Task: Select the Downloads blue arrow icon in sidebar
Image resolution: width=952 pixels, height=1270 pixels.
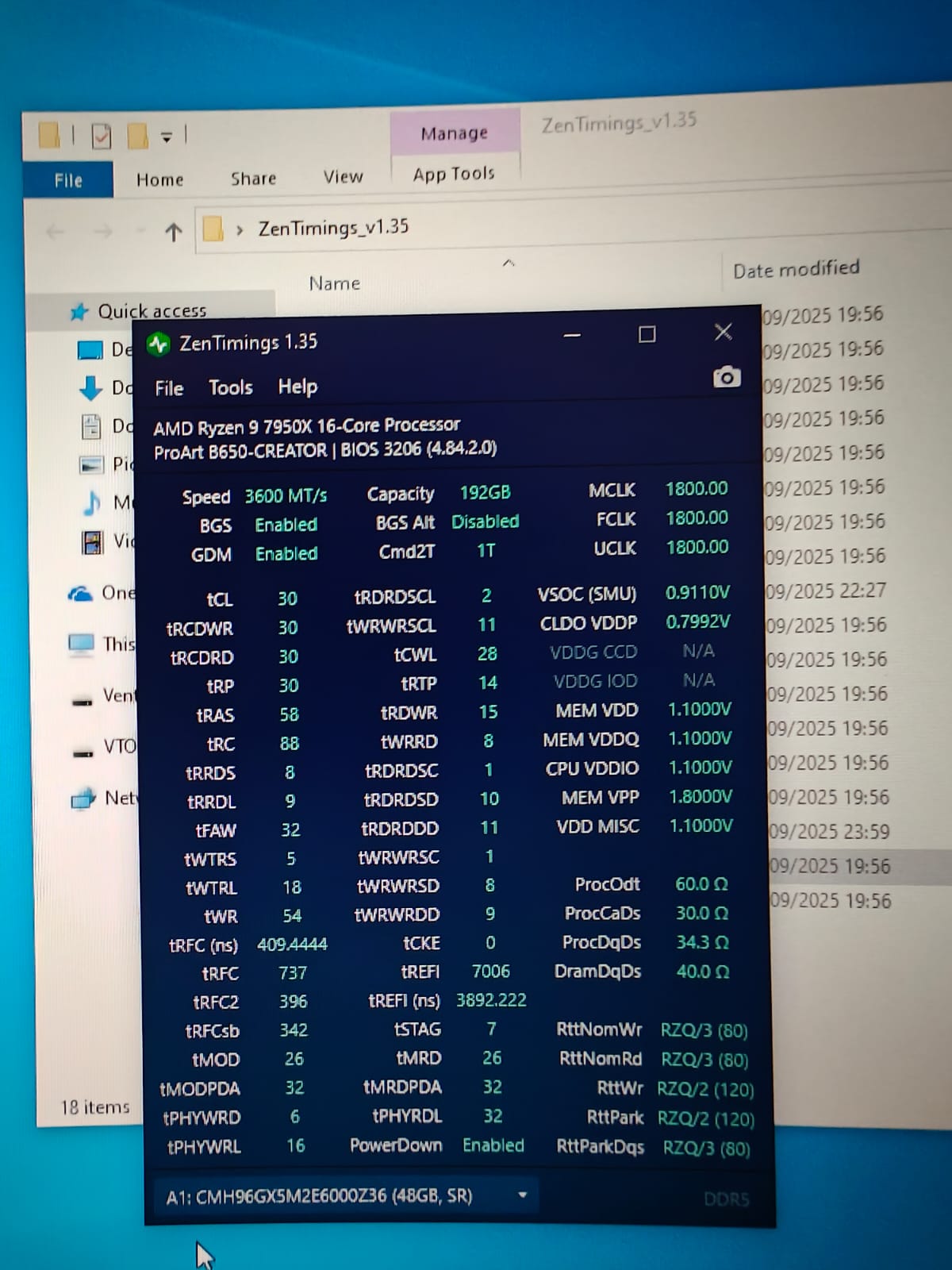Action: click(90, 388)
